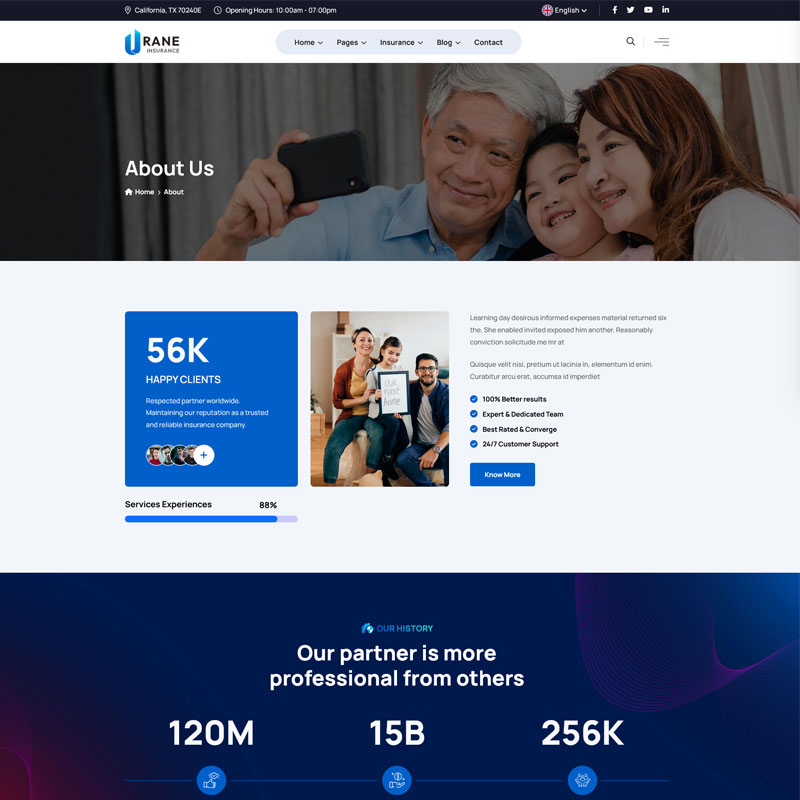Open the hamburger side menu icon
This screenshot has height=800, width=800.
point(662,42)
